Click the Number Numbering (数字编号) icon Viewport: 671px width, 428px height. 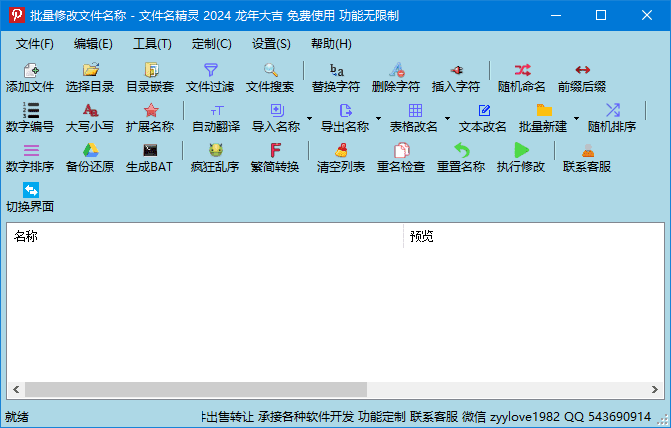coord(30,117)
